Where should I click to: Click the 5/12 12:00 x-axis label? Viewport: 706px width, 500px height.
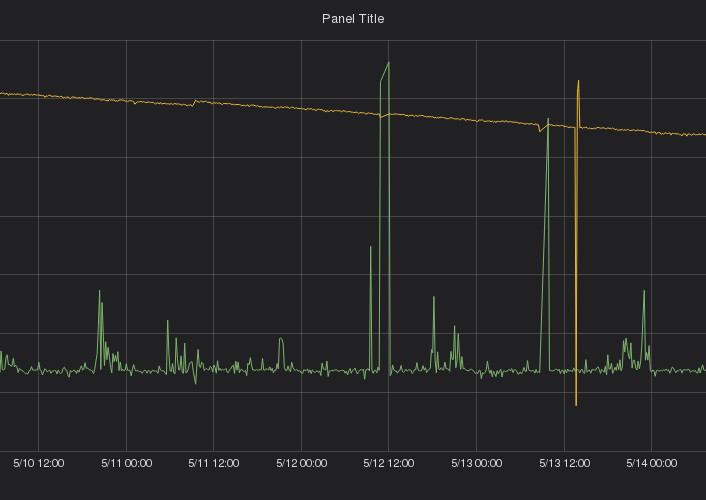389,463
